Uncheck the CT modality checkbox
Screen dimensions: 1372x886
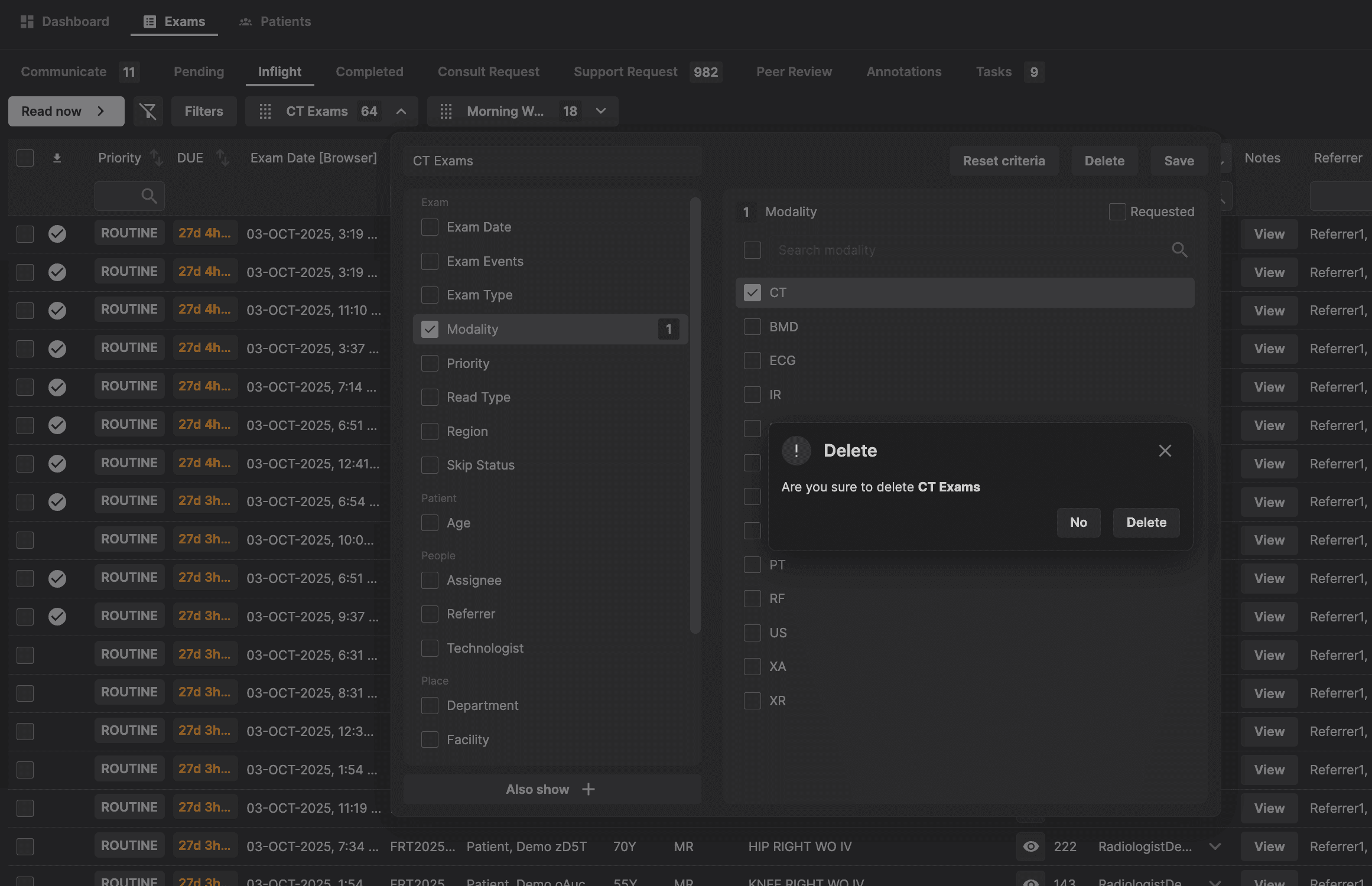(x=752, y=293)
